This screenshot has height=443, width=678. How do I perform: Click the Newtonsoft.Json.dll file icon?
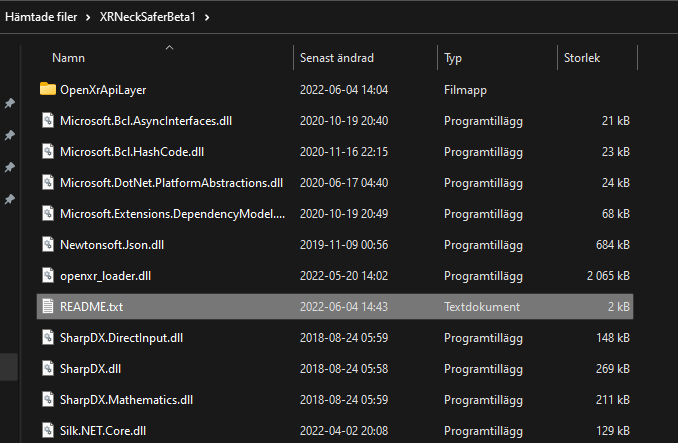click(x=48, y=244)
